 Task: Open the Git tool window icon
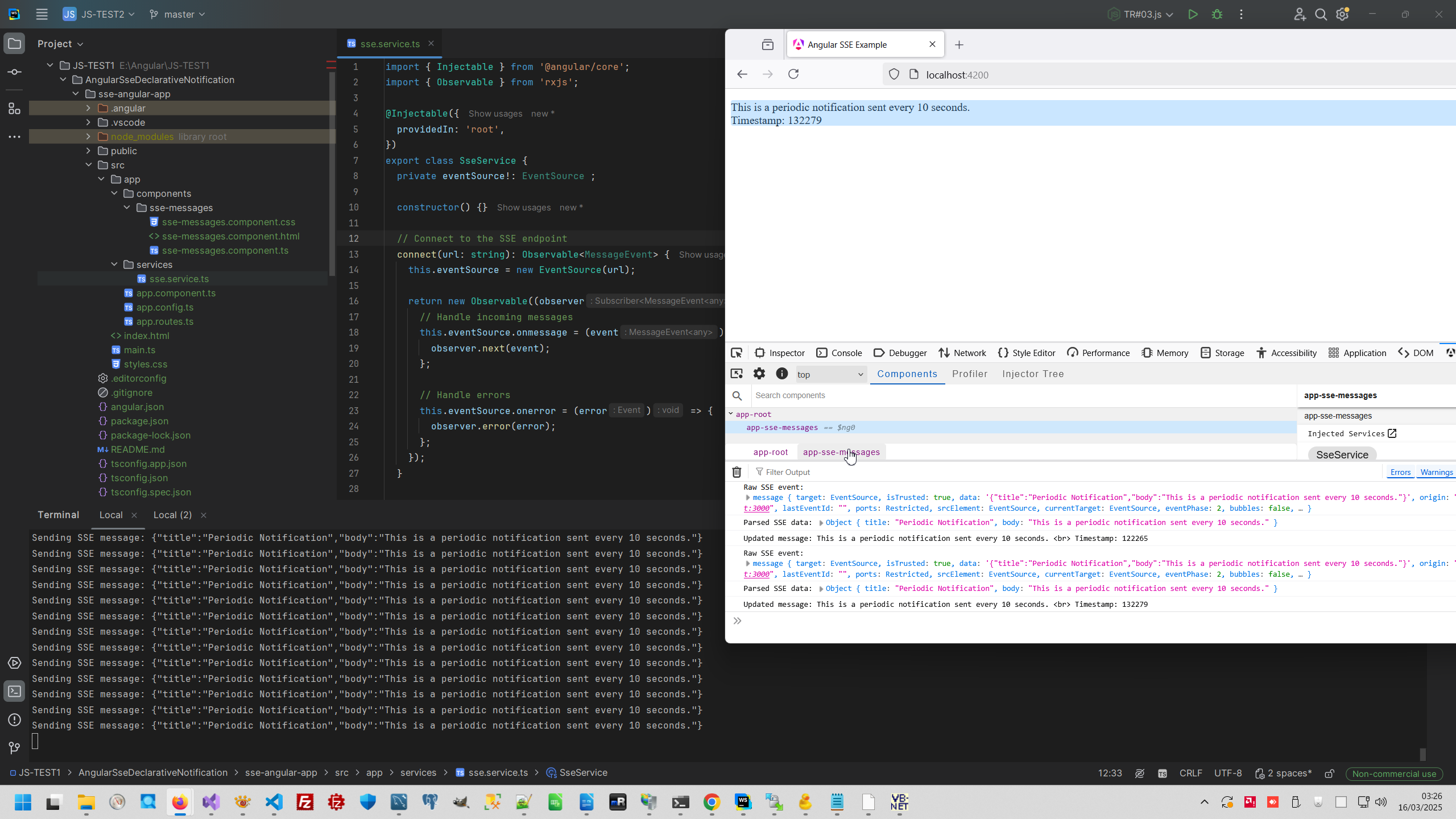[14, 748]
